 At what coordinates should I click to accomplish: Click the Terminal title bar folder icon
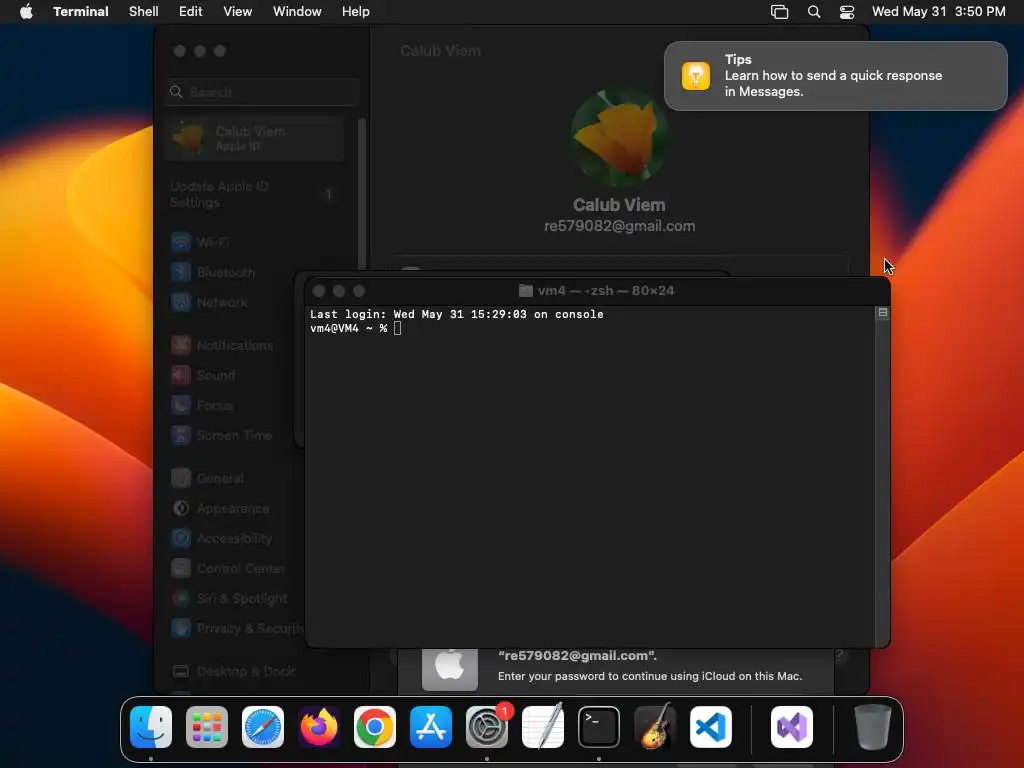526,291
